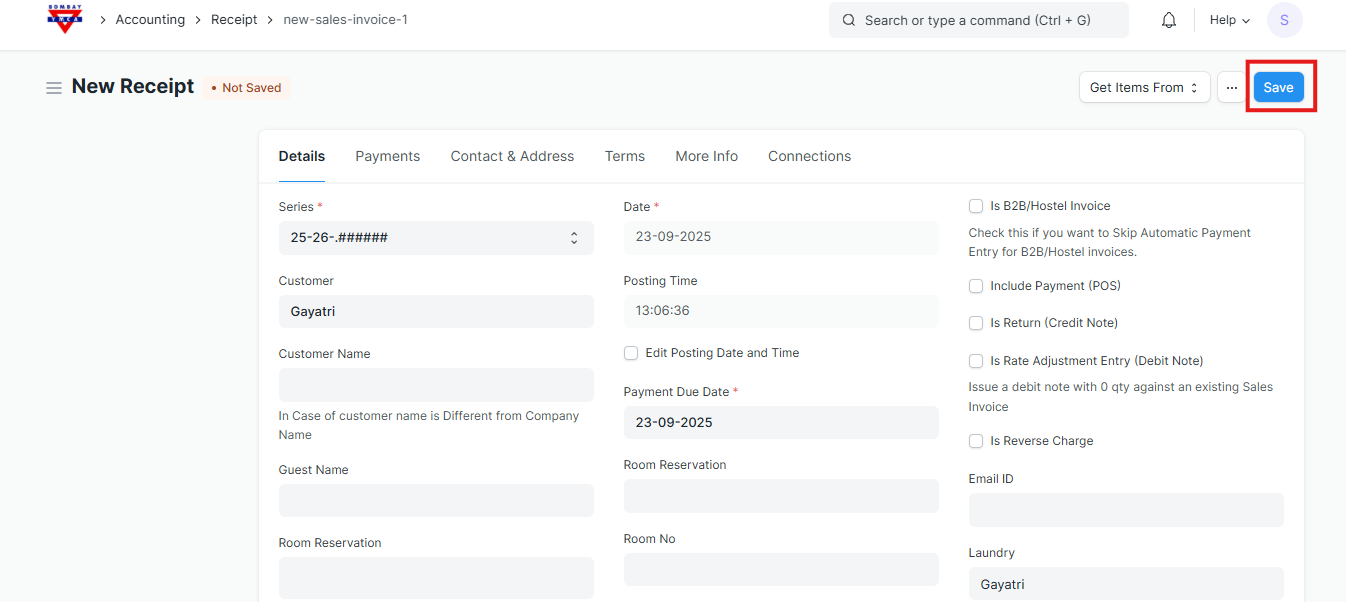Viewport: 1346px width, 602px height.
Task: Click the search magnifier icon
Action: point(849,20)
